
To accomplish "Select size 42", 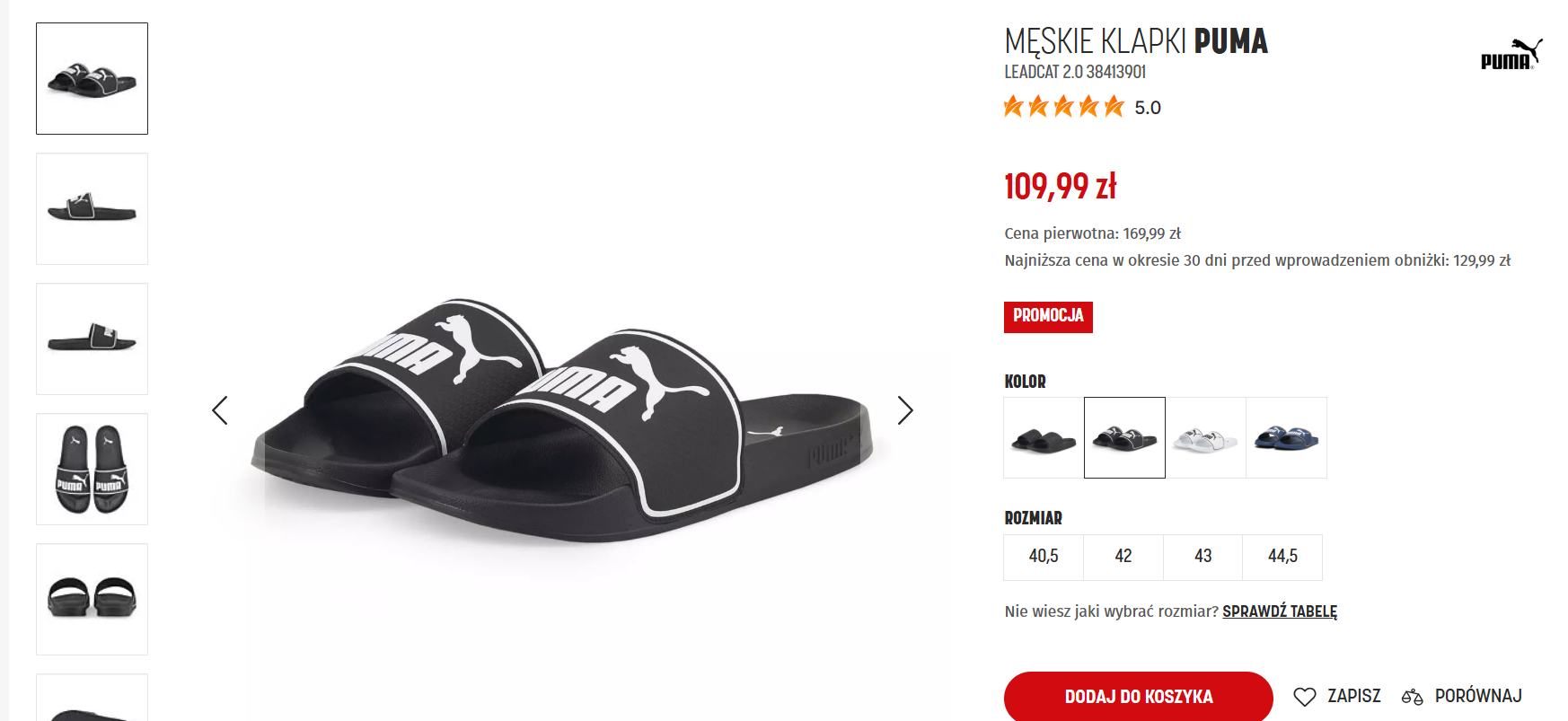I will (x=1123, y=557).
